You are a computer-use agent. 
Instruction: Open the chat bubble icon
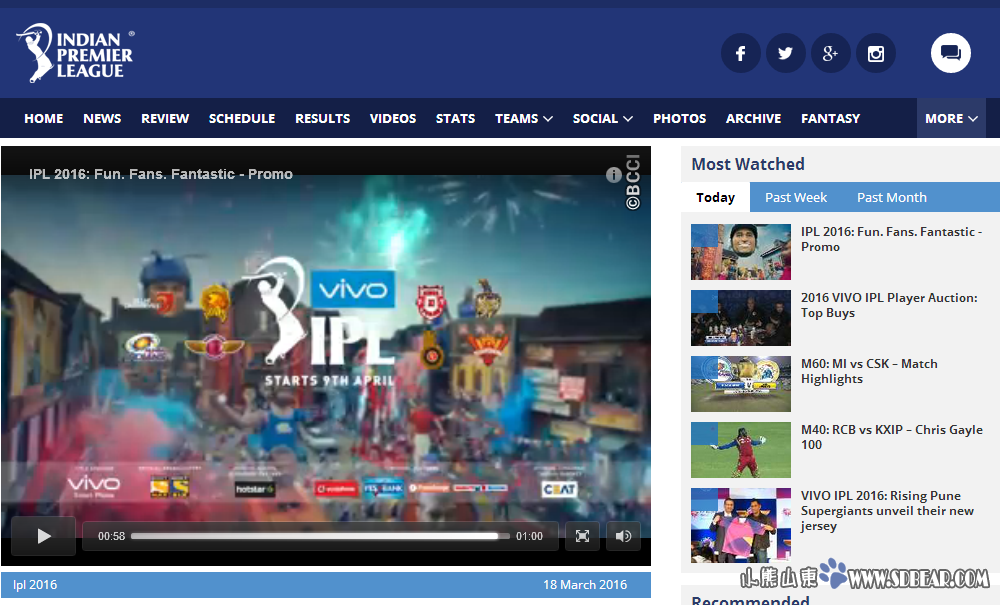[950, 53]
